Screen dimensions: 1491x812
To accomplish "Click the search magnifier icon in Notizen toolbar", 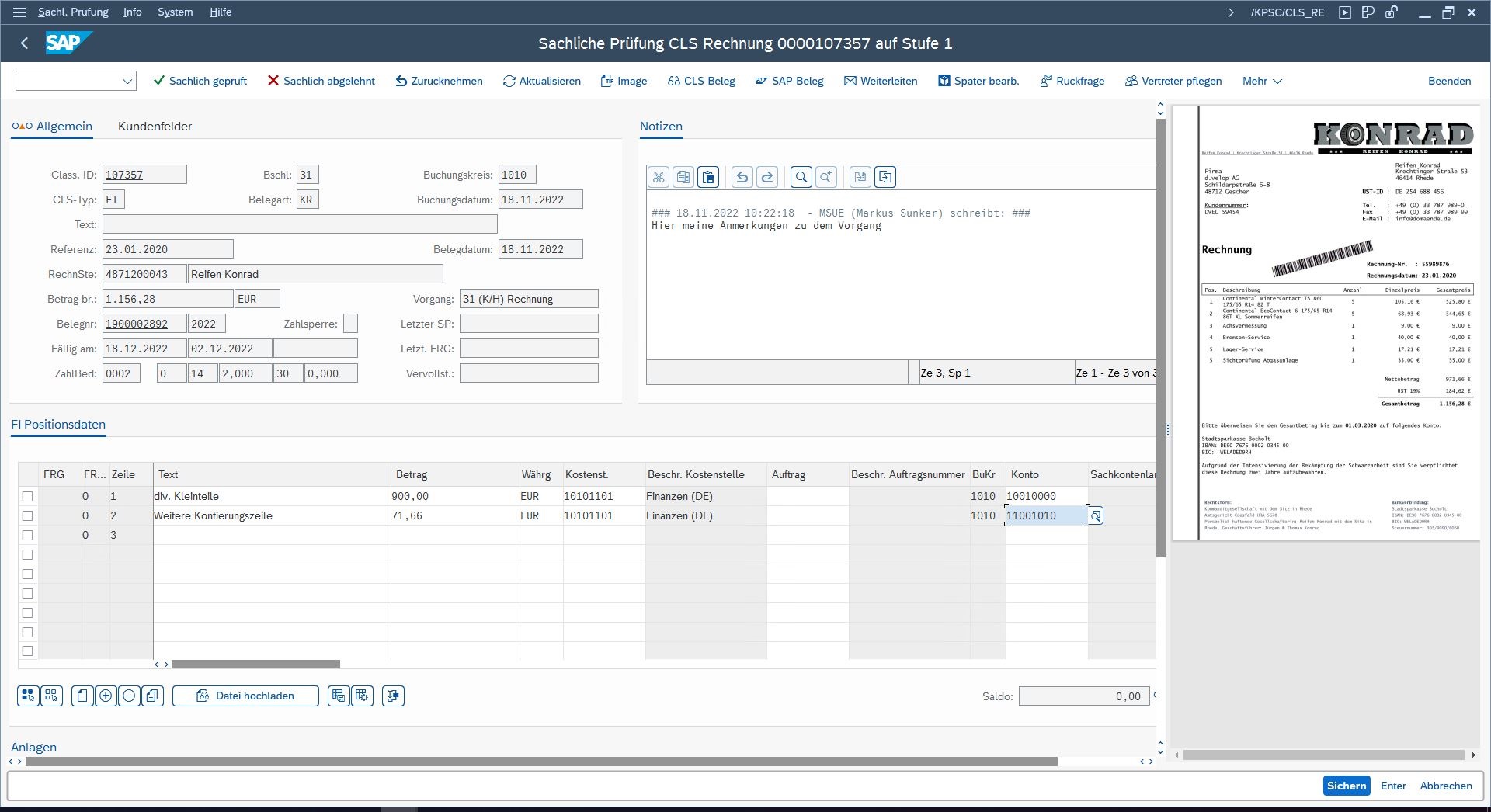I will [x=801, y=177].
